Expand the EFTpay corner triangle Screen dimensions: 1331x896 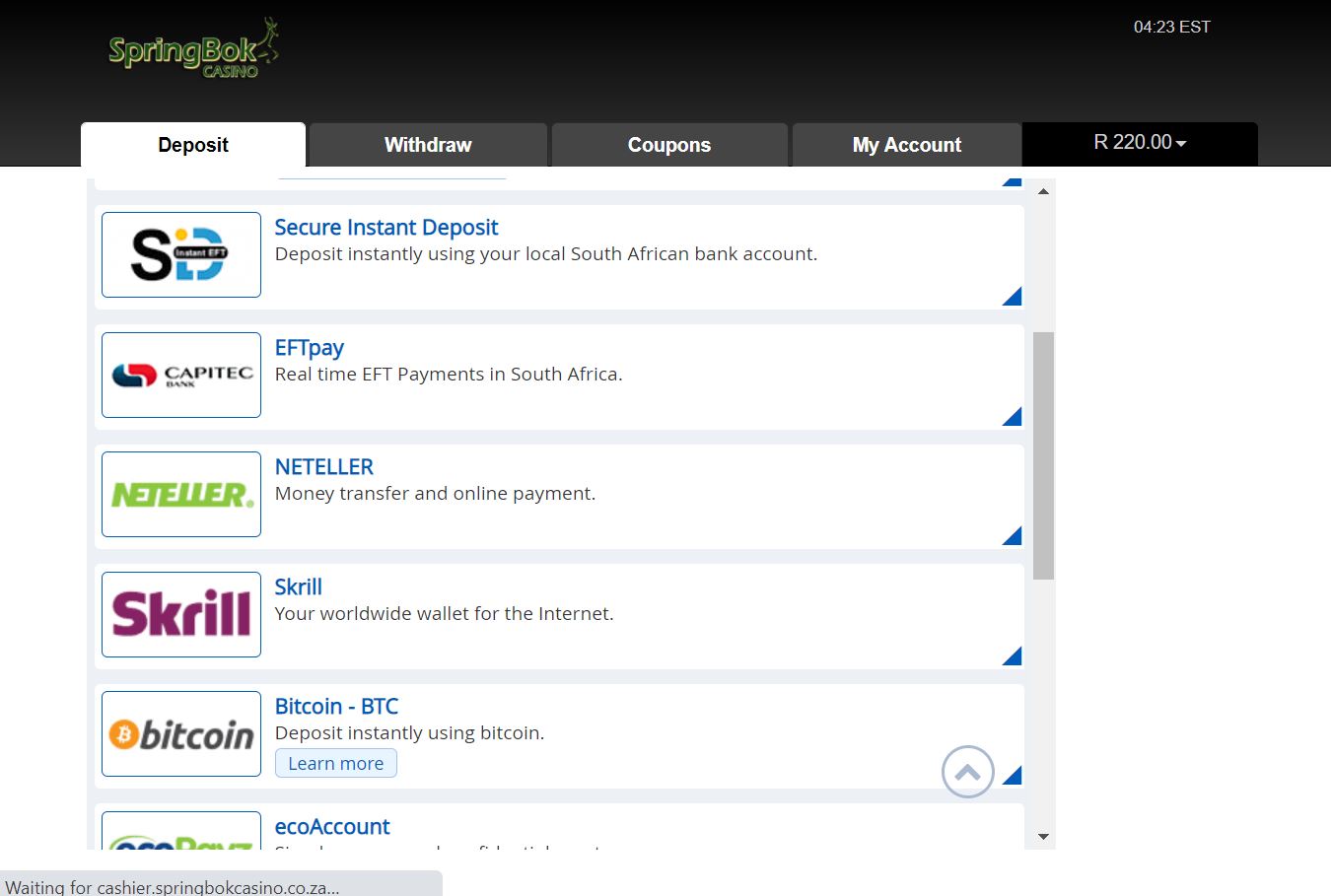[1012, 416]
